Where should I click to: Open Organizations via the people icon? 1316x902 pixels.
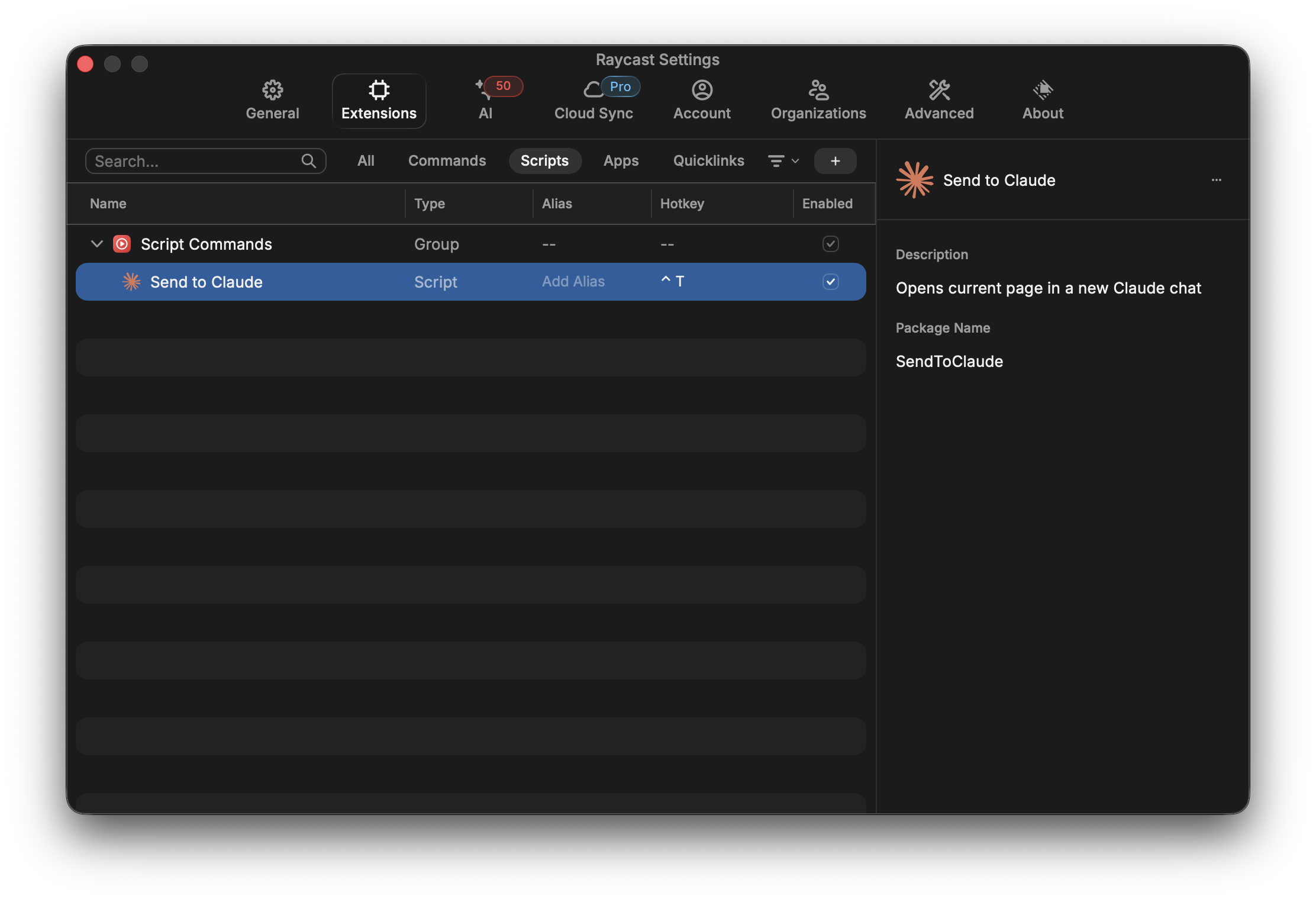[818, 90]
